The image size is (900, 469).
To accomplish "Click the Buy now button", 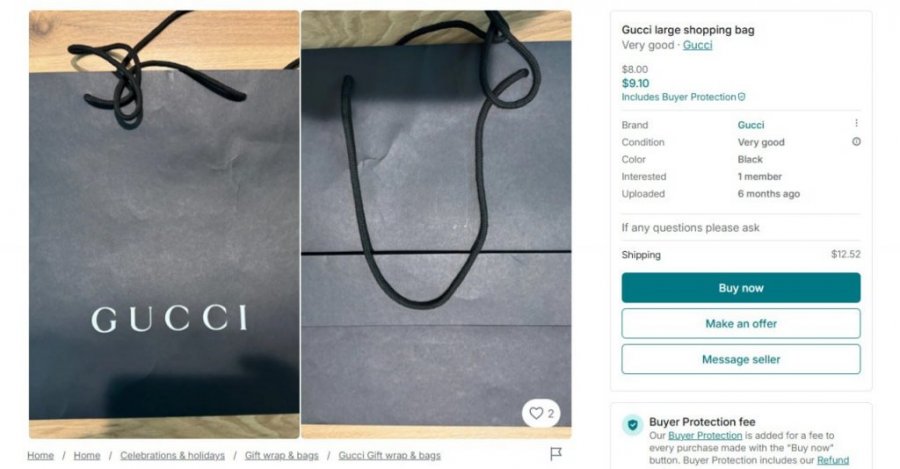I will coord(740,288).
